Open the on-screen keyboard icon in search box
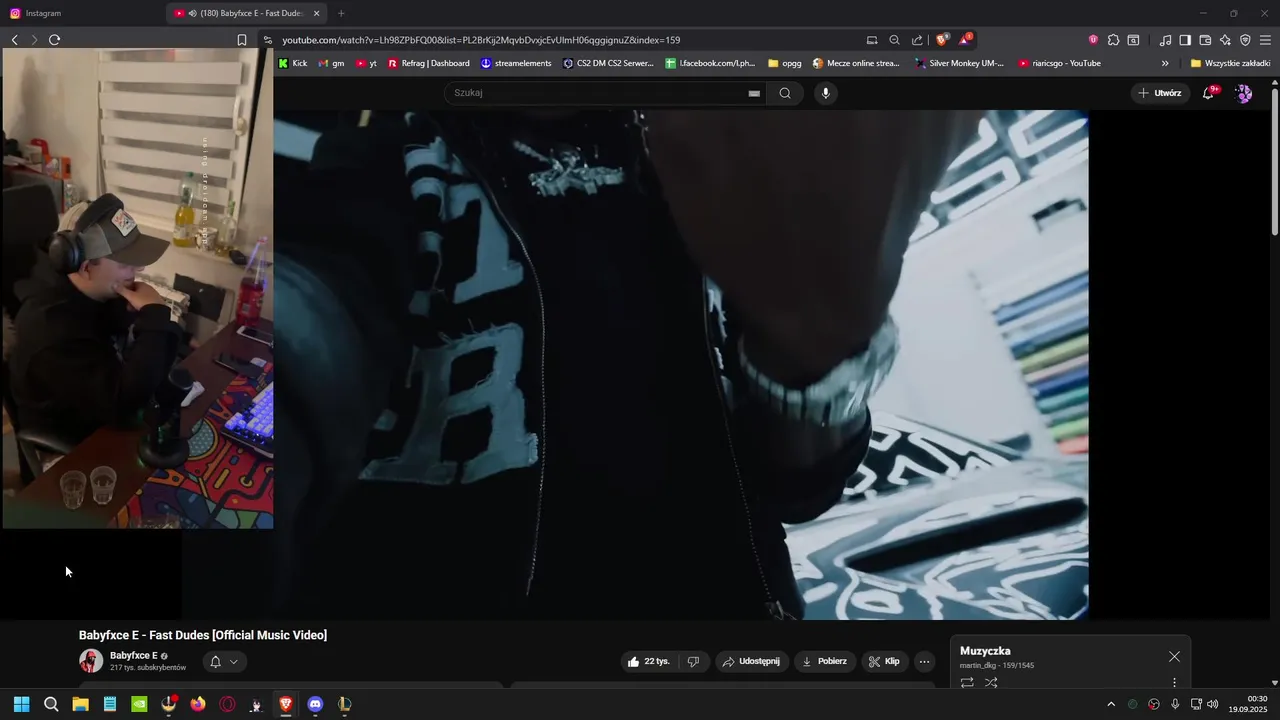Viewport: 1280px width, 720px height. tap(754, 93)
